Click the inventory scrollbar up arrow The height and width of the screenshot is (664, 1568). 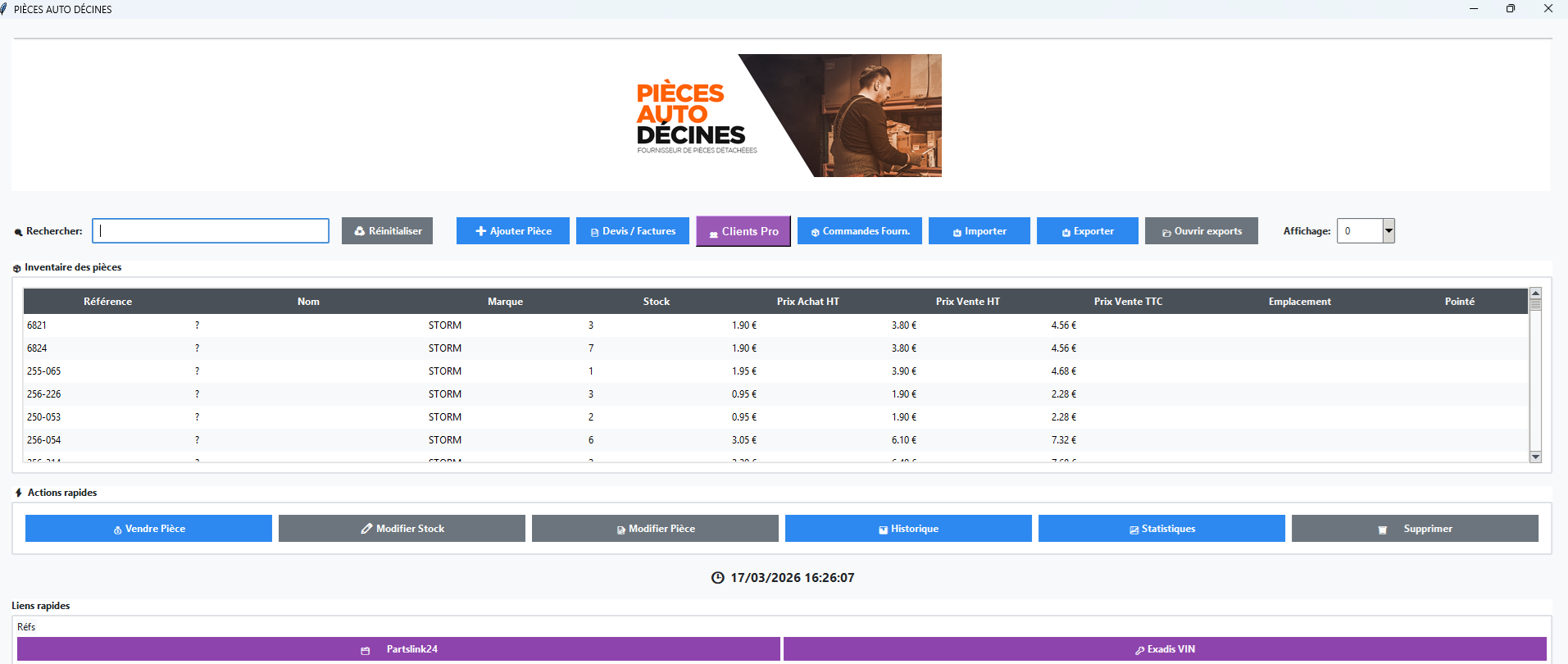[x=1536, y=293]
